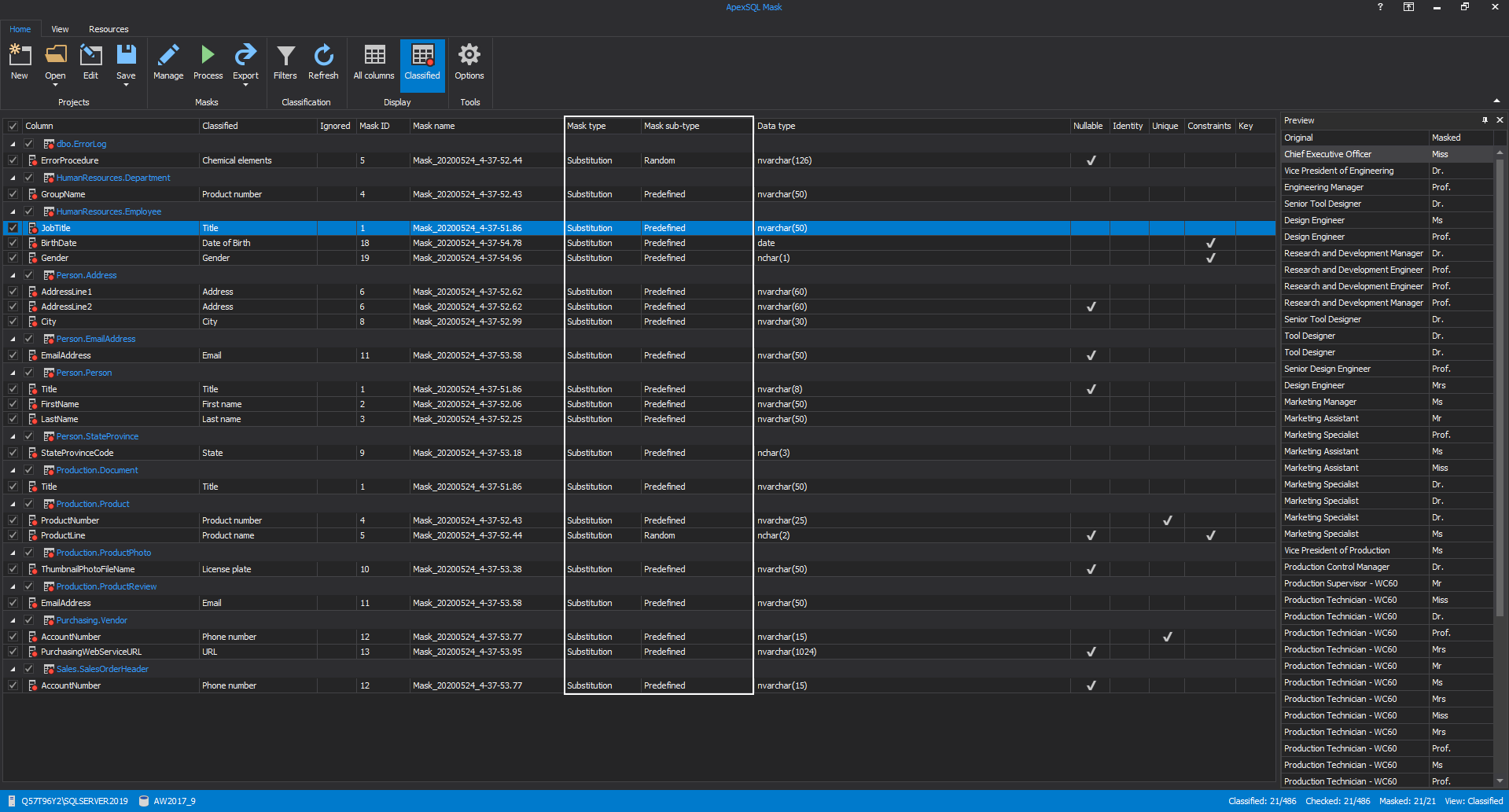Uncheck the AddressLine1 checkbox
This screenshot has height=812, width=1509.
point(13,292)
